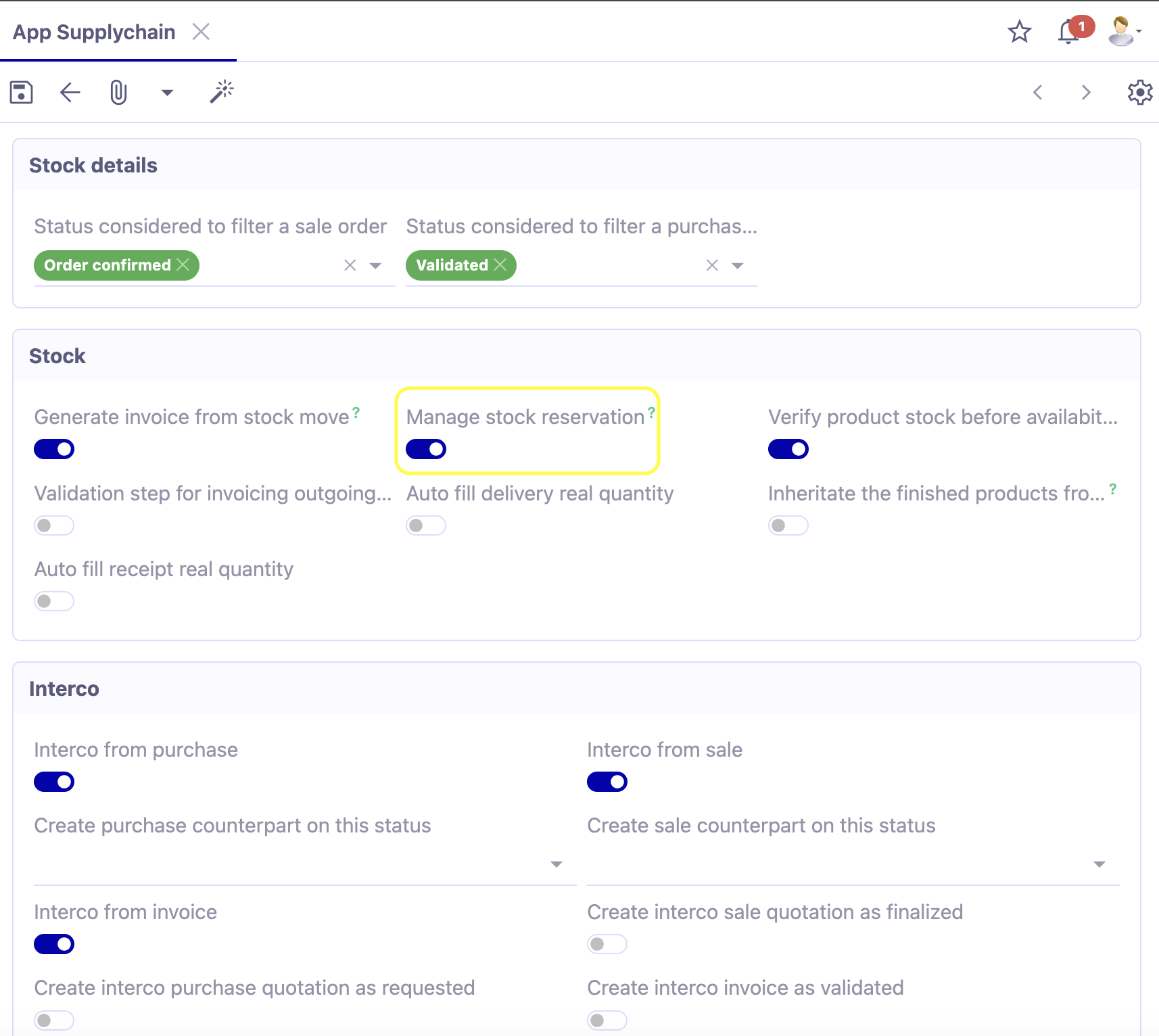Star this record as favorite
This screenshot has width=1159, height=1036.
(x=1020, y=31)
